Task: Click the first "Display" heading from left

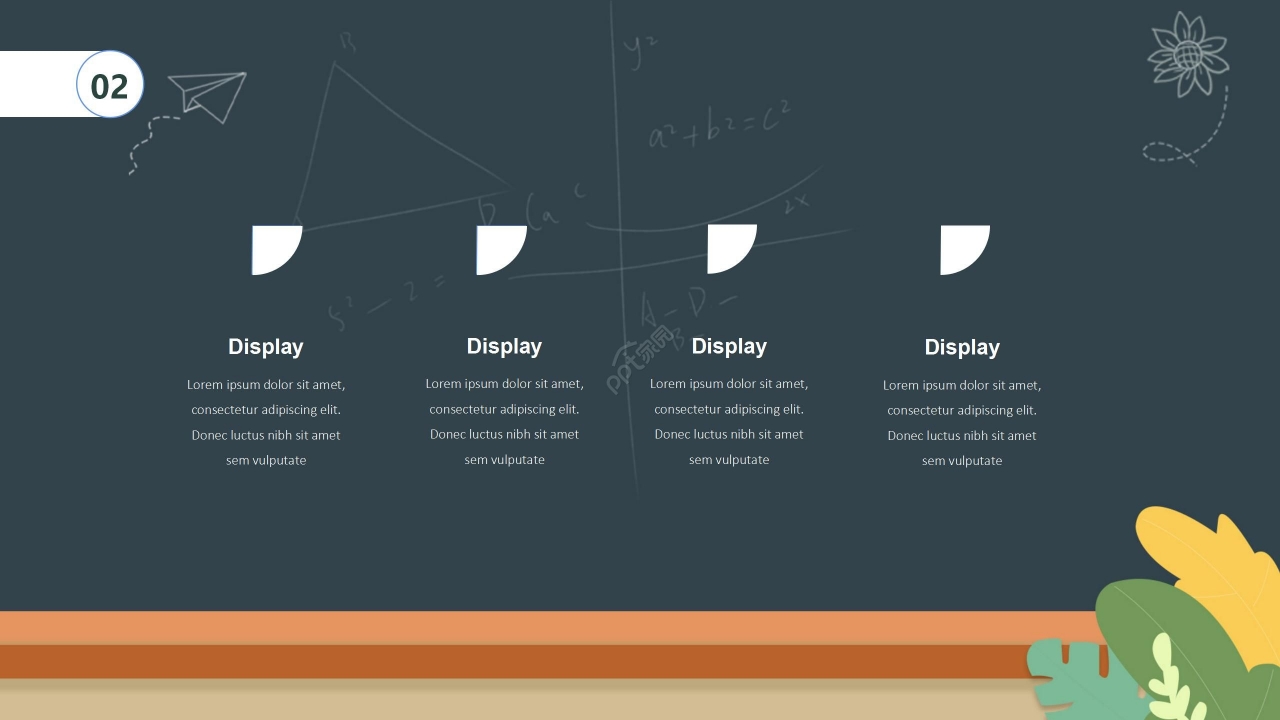Action: pyautogui.click(x=266, y=347)
